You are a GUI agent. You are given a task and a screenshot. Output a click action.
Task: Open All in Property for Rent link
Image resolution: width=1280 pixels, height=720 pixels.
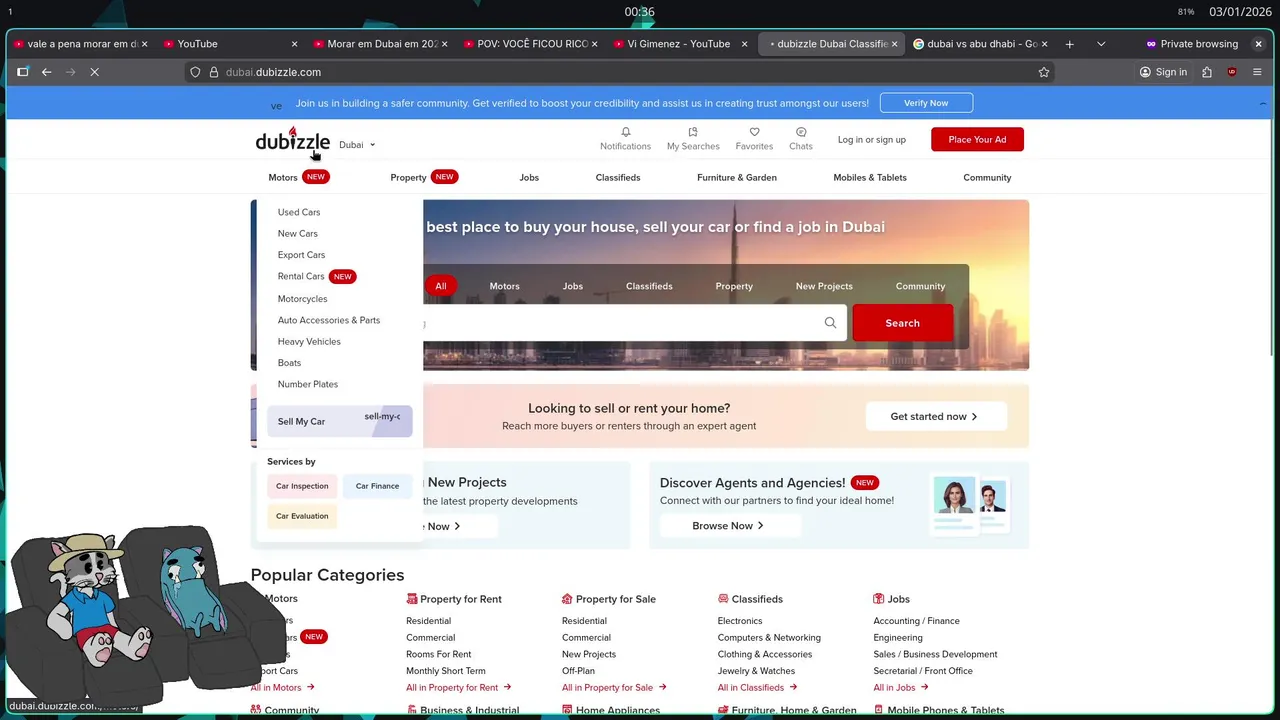pyautogui.click(x=459, y=687)
